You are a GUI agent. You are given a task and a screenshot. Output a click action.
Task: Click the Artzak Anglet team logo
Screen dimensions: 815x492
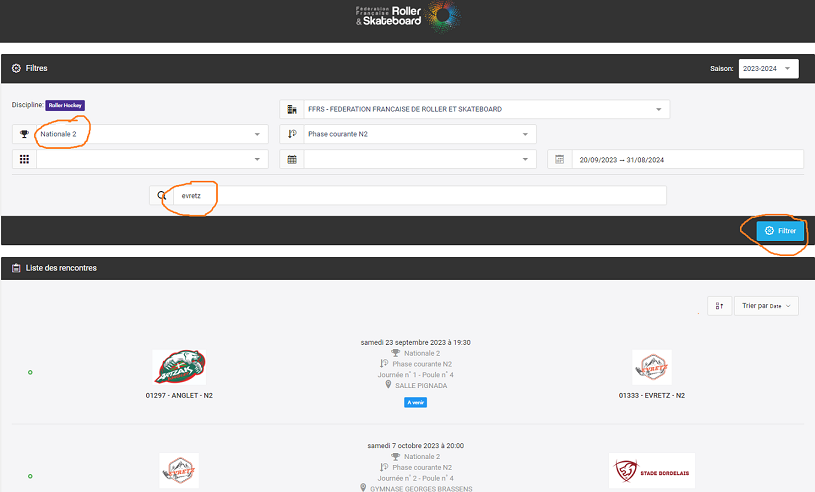coord(179,367)
